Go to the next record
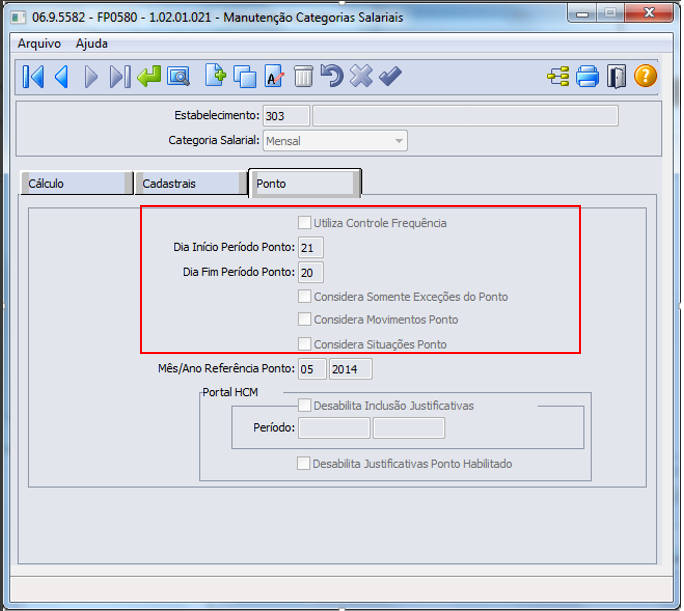The height and width of the screenshot is (611, 684). [91, 77]
